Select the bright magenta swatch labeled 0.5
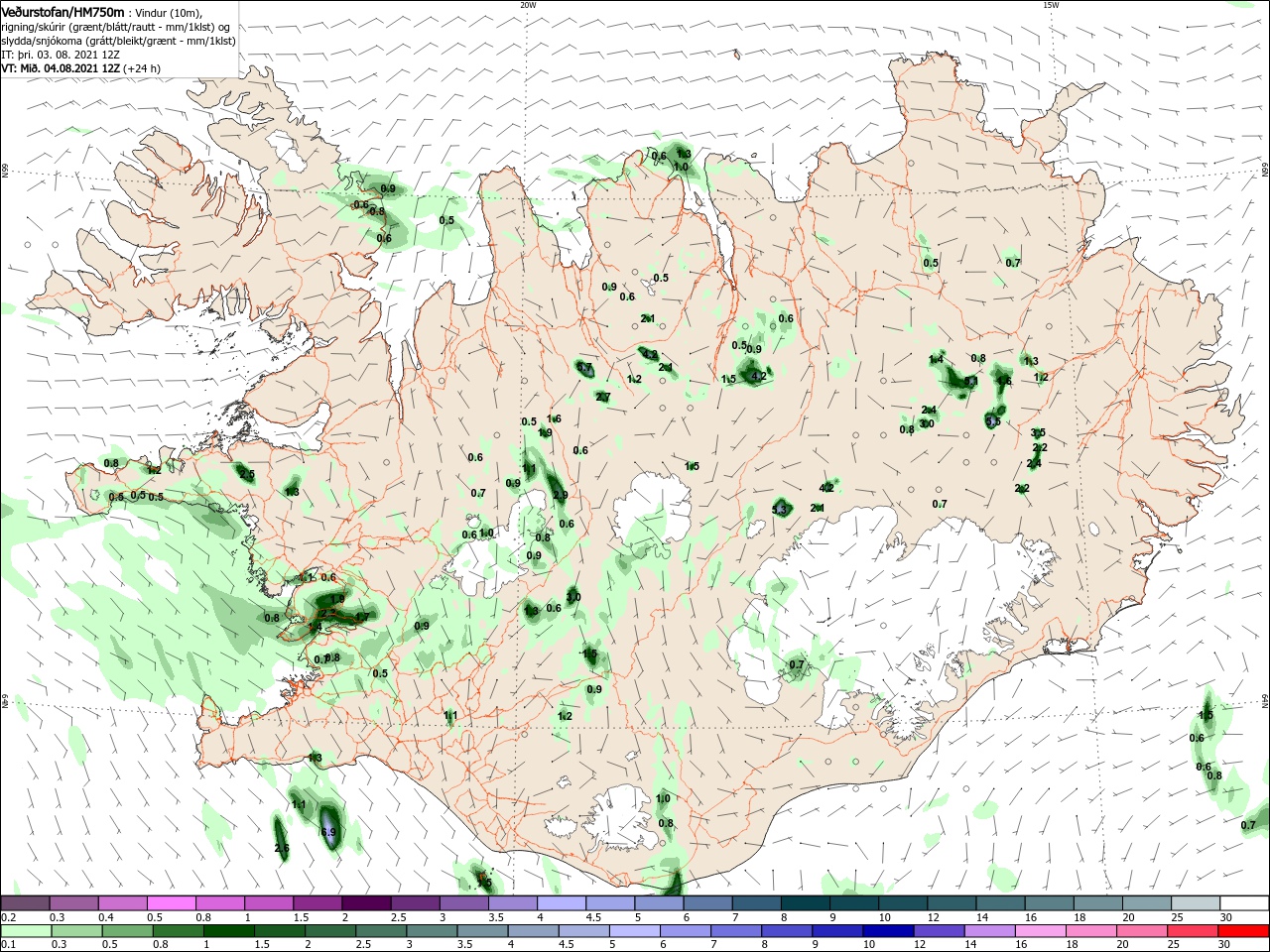This screenshot has height=952, width=1270. coord(171,903)
